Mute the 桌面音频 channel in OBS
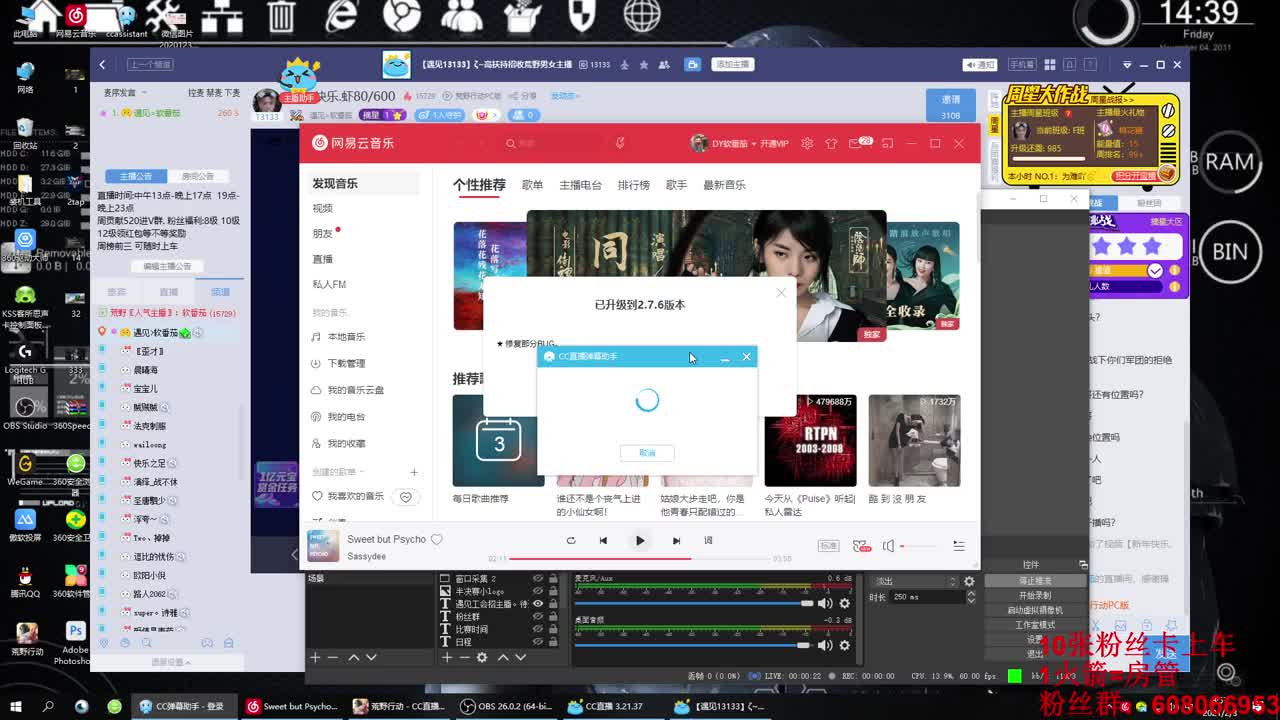The image size is (1280, 720). coord(825,645)
